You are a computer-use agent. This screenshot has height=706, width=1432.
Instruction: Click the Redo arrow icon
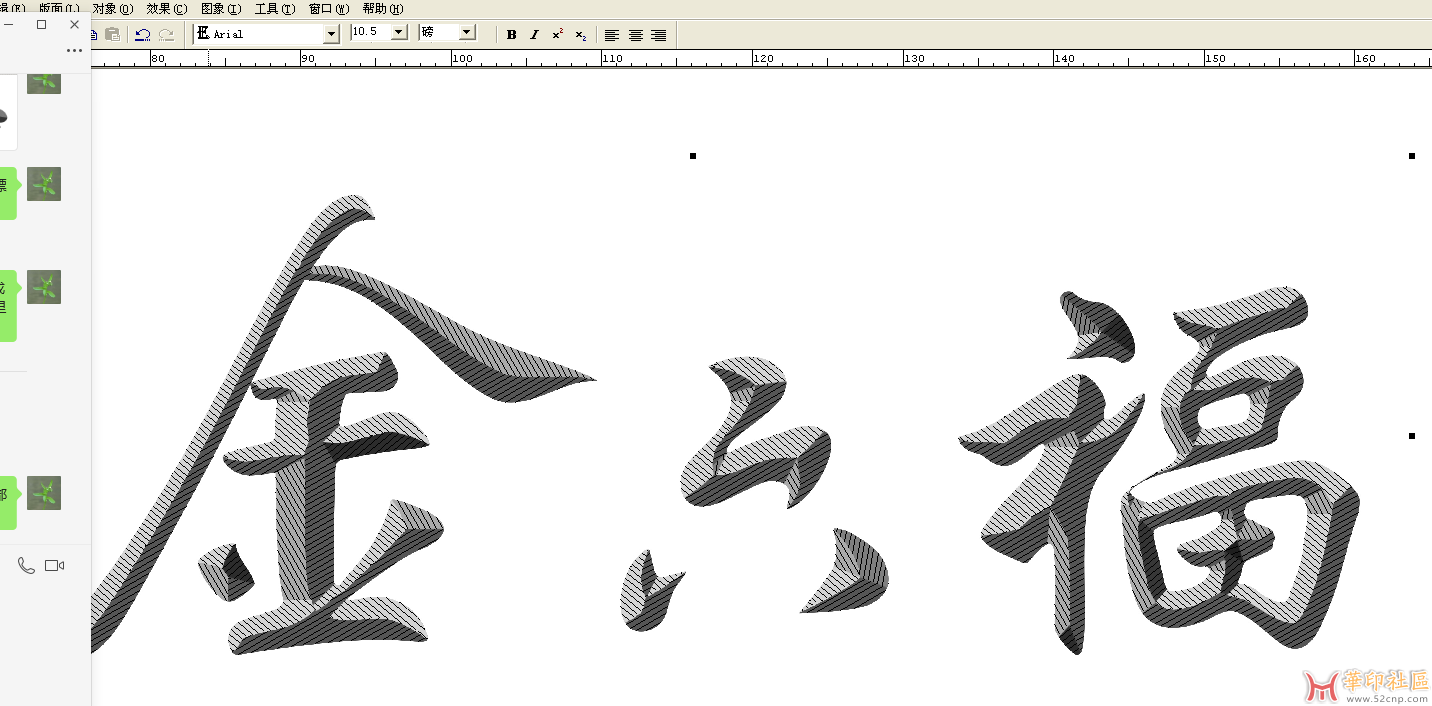(166, 34)
